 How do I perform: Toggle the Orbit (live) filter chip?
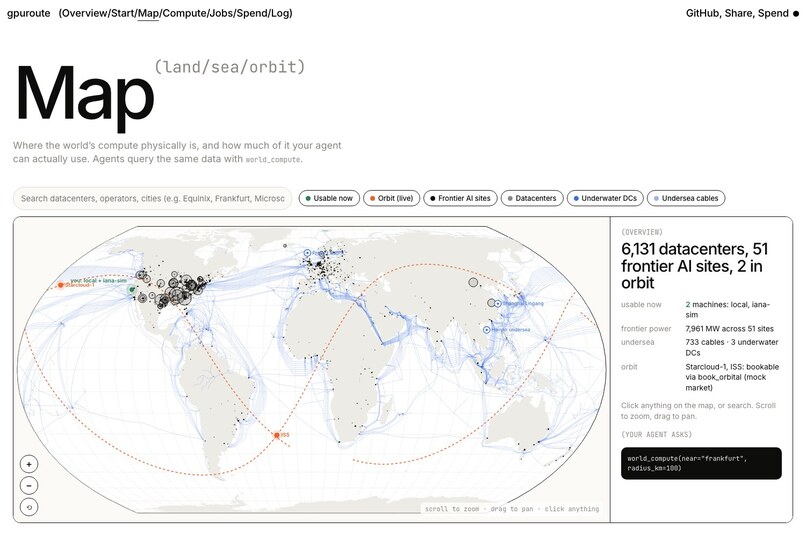391,198
